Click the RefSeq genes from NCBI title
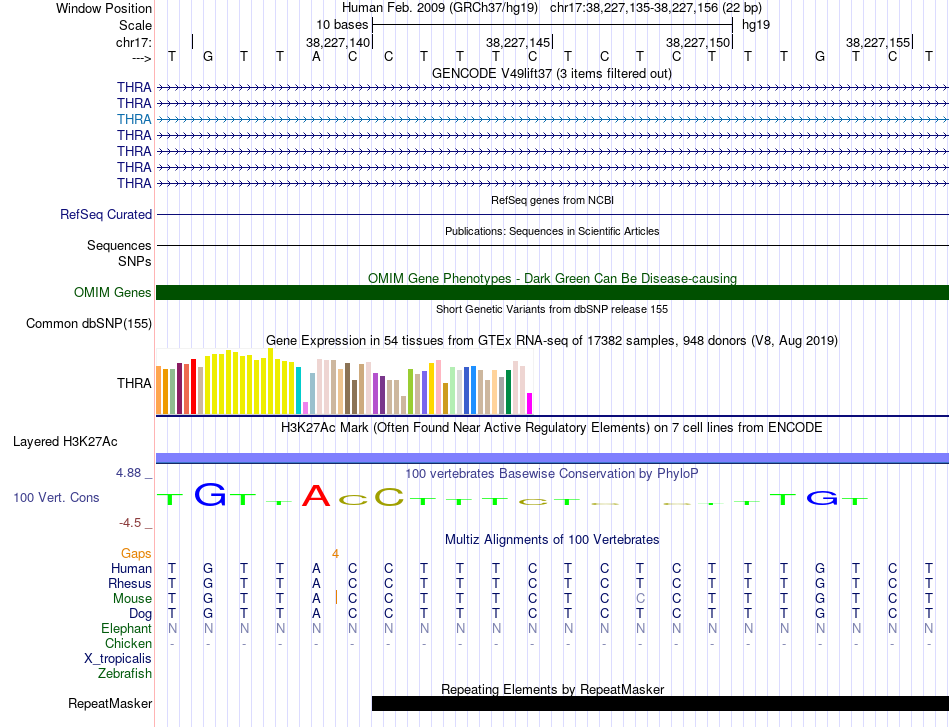Image resolution: width=950 pixels, height=727 pixels. tap(552, 200)
